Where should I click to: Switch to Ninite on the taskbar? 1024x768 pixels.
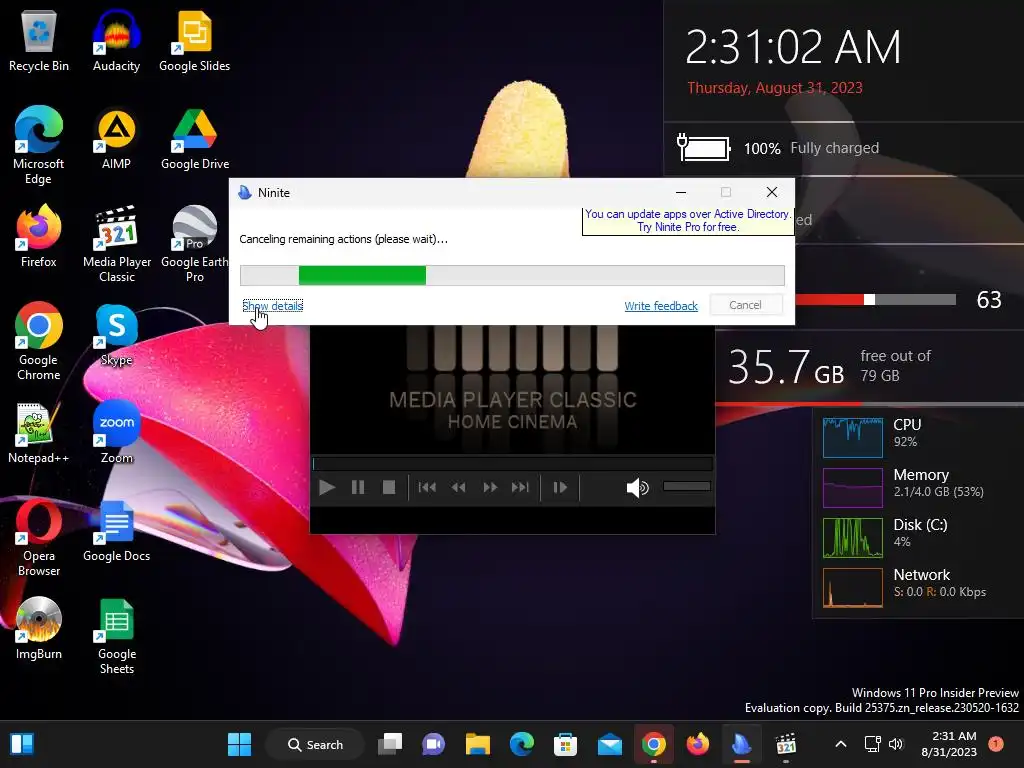coord(741,744)
